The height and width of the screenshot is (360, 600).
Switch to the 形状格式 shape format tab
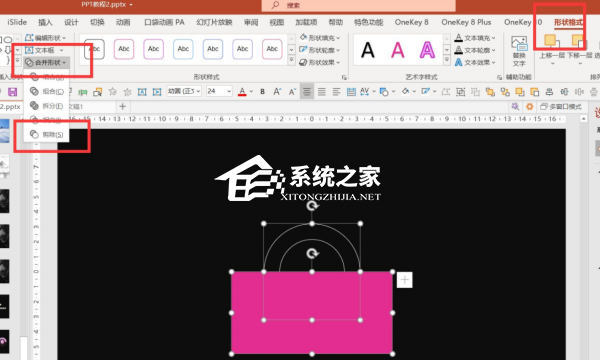point(569,22)
